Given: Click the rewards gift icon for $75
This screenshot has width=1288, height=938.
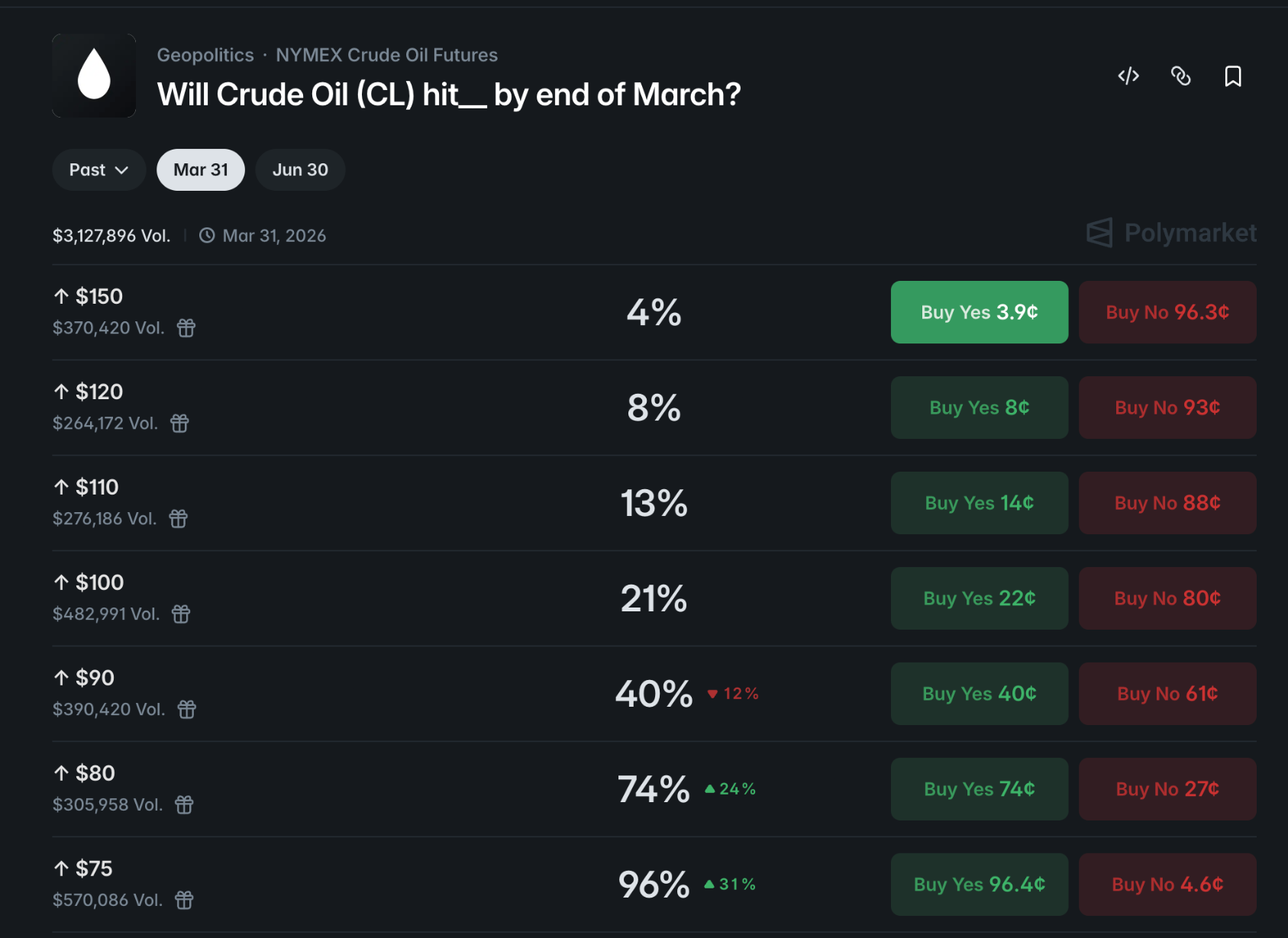Looking at the screenshot, I should click(x=184, y=901).
